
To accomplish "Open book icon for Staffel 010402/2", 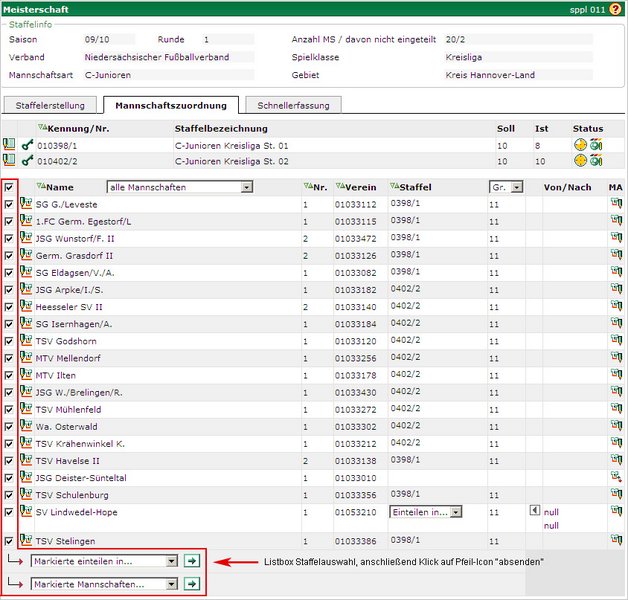I will point(9,160).
